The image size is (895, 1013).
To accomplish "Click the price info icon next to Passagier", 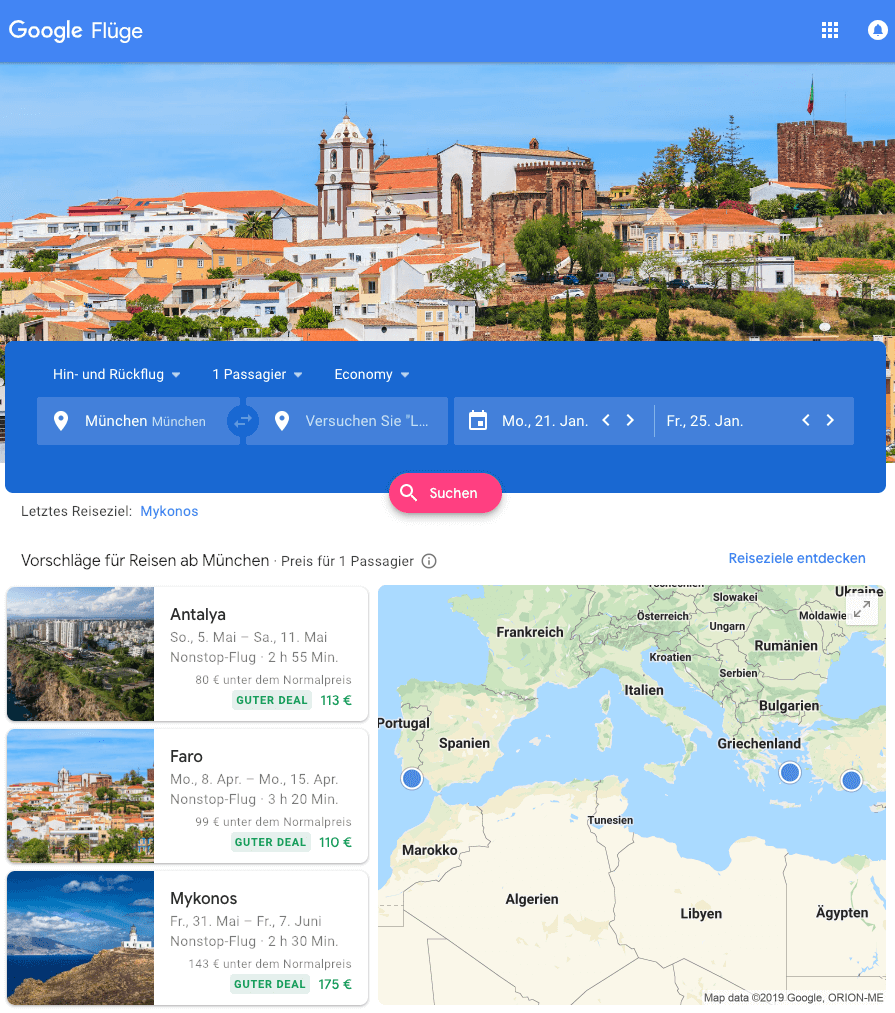I will pyautogui.click(x=429, y=561).
